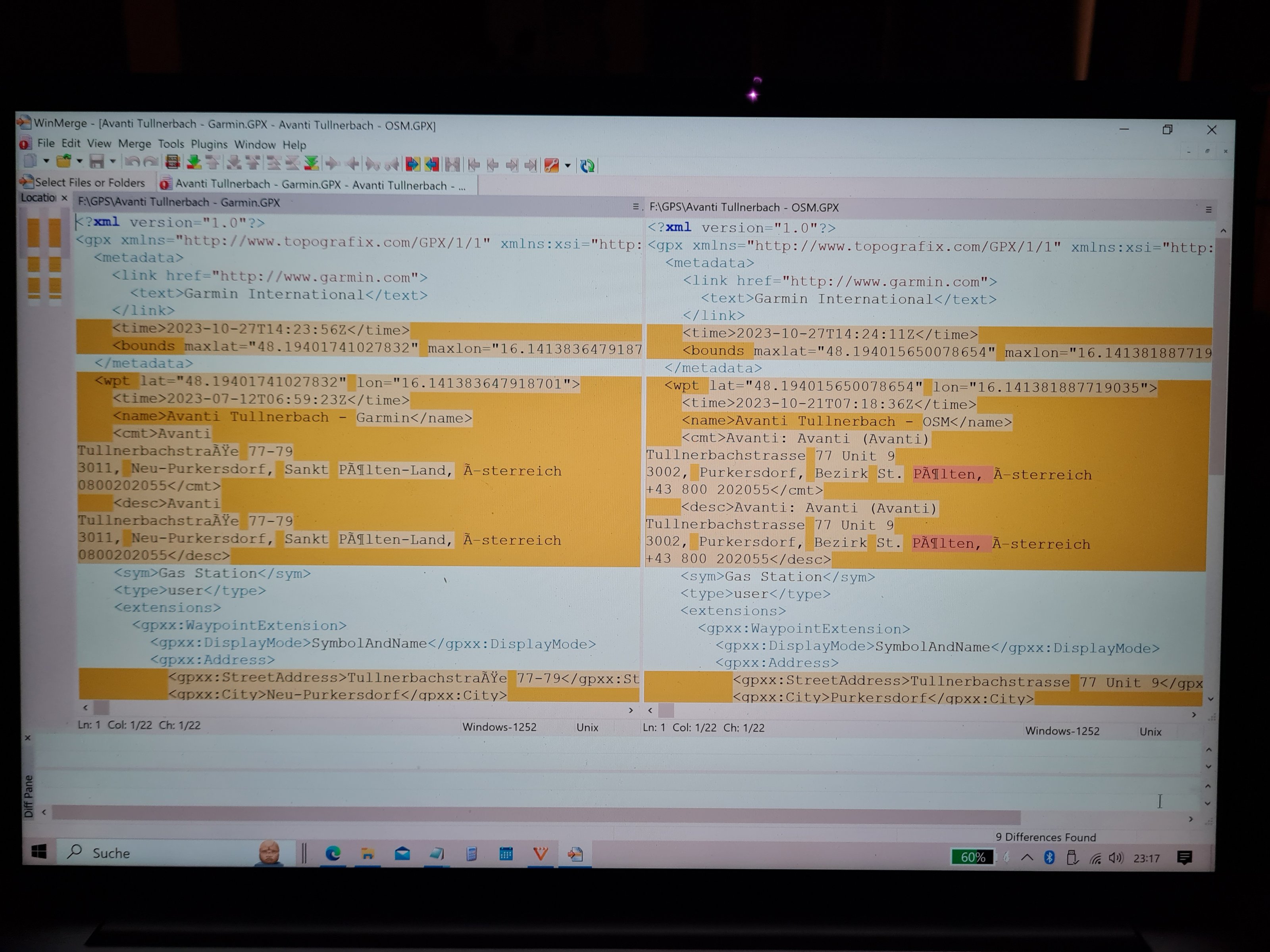The width and height of the screenshot is (1270, 952).
Task: Click left file path Garmin.GPX header
Action: click(179, 202)
